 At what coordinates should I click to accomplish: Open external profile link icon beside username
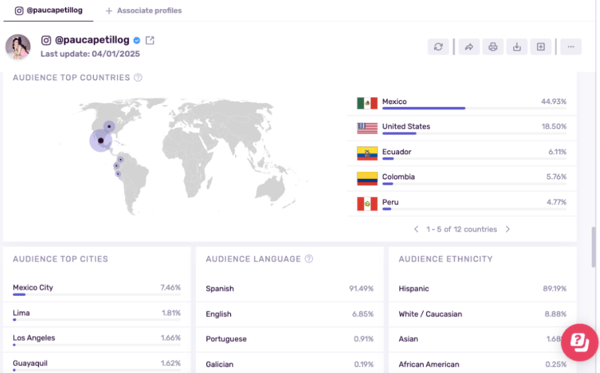click(x=150, y=40)
